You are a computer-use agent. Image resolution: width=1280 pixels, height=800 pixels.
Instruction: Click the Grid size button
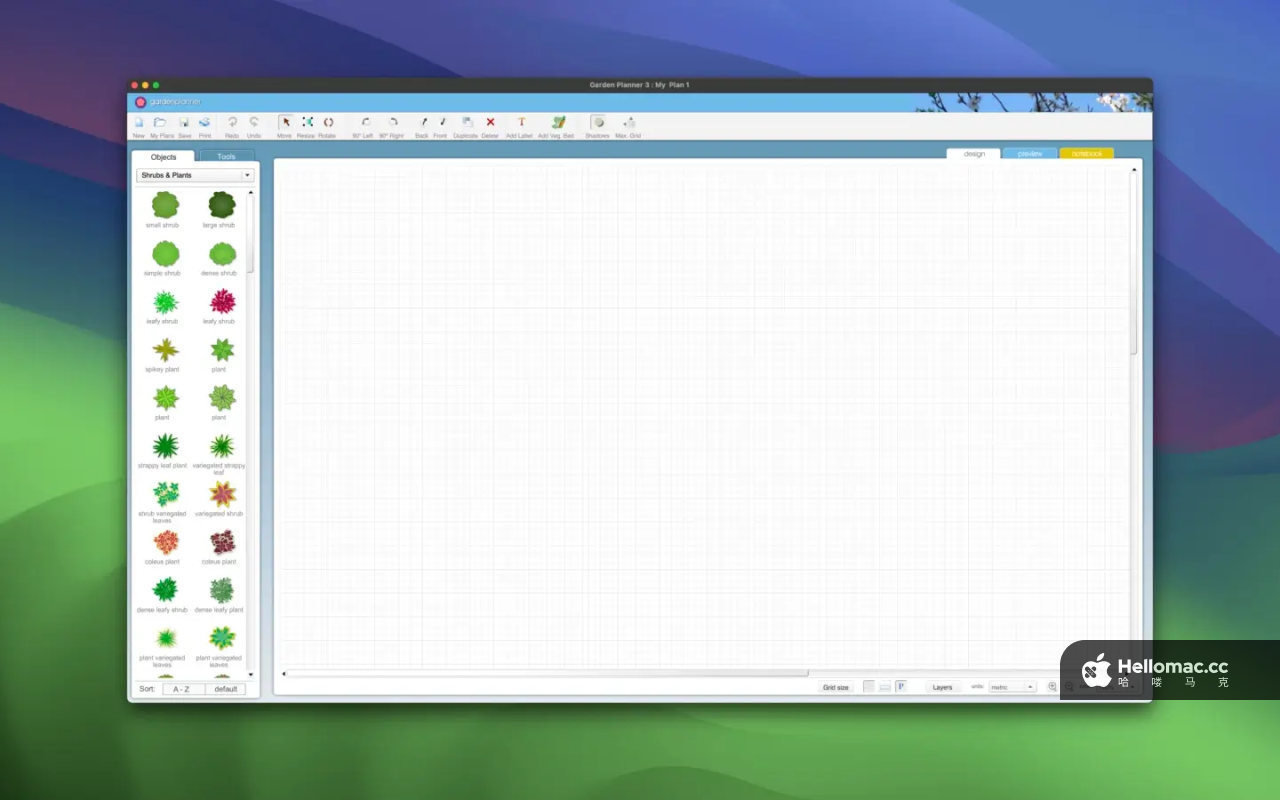(836, 687)
